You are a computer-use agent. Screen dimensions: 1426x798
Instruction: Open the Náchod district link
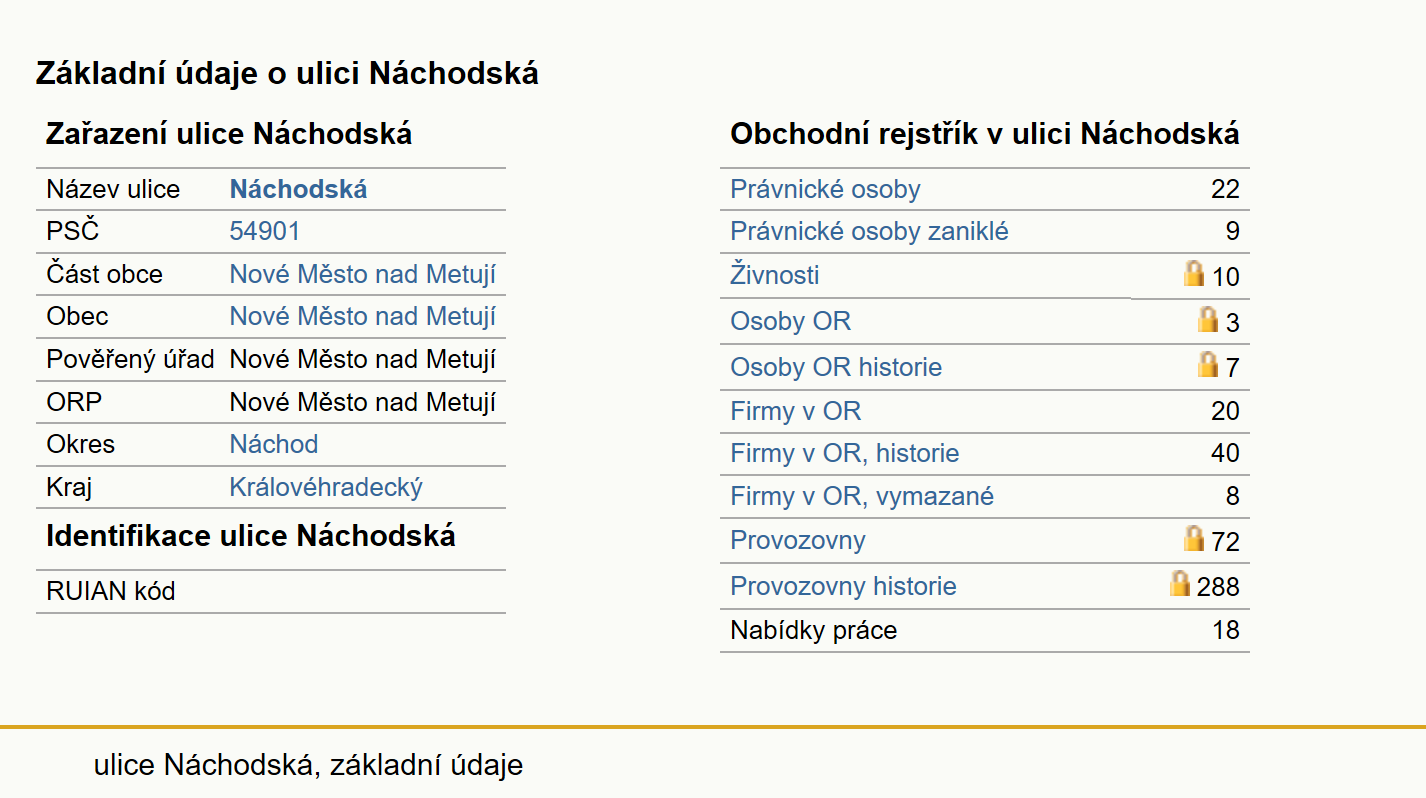tap(273, 444)
